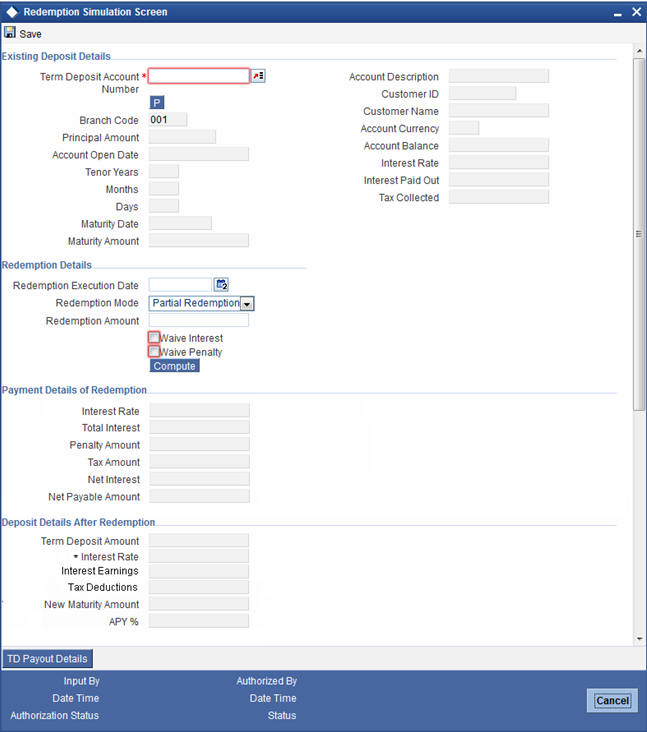Click the Save label in the toolbar
This screenshot has height=732, width=647.
[30, 34]
